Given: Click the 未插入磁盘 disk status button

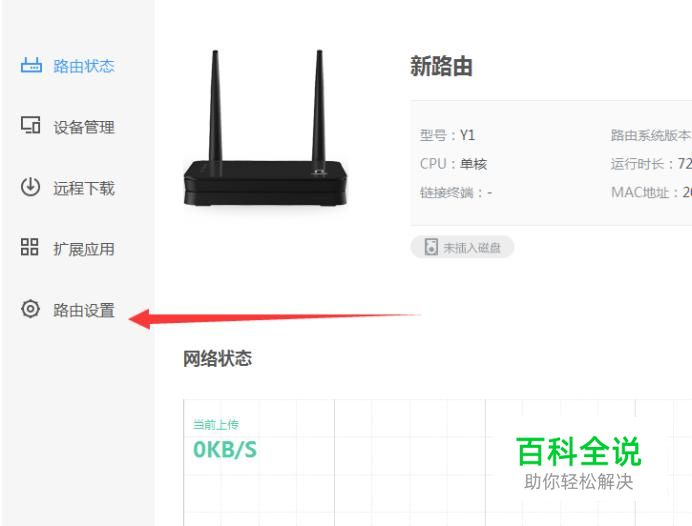Looking at the screenshot, I should (462, 247).
